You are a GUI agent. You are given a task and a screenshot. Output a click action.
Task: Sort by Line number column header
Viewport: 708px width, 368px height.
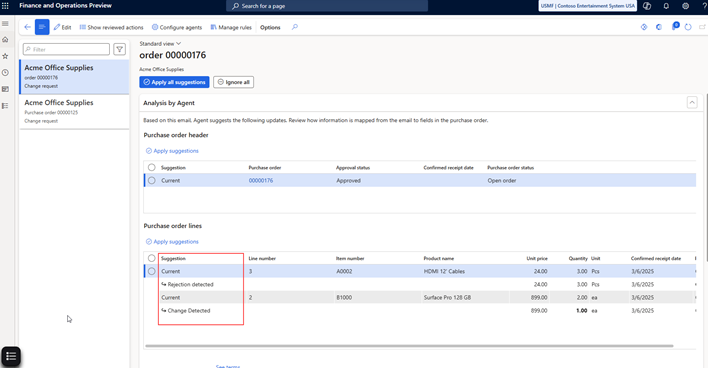point(262,258)
